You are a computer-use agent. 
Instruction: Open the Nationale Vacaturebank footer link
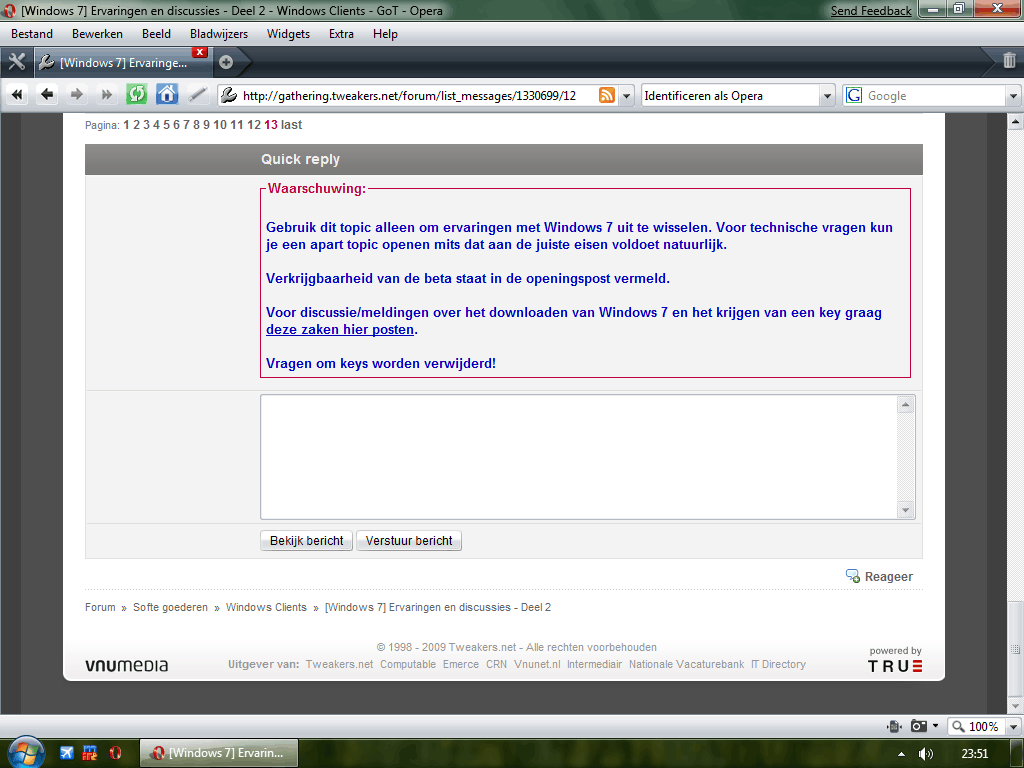point(686,664)
